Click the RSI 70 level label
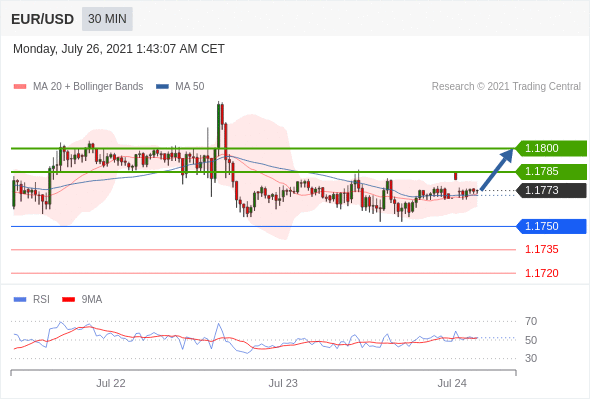Screen dimensions: 590x400 click(531, 321)
